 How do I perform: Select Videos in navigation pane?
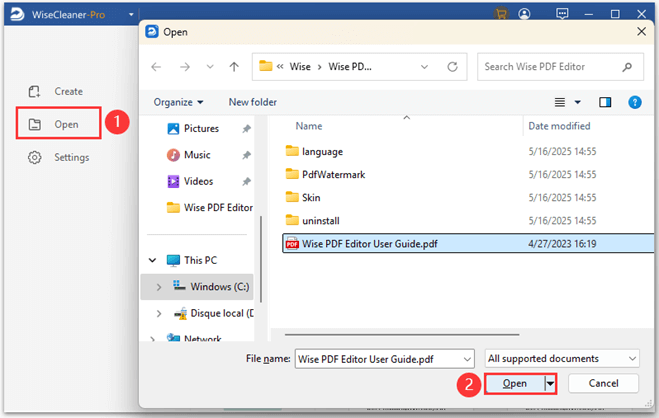(x=198, y=181)
